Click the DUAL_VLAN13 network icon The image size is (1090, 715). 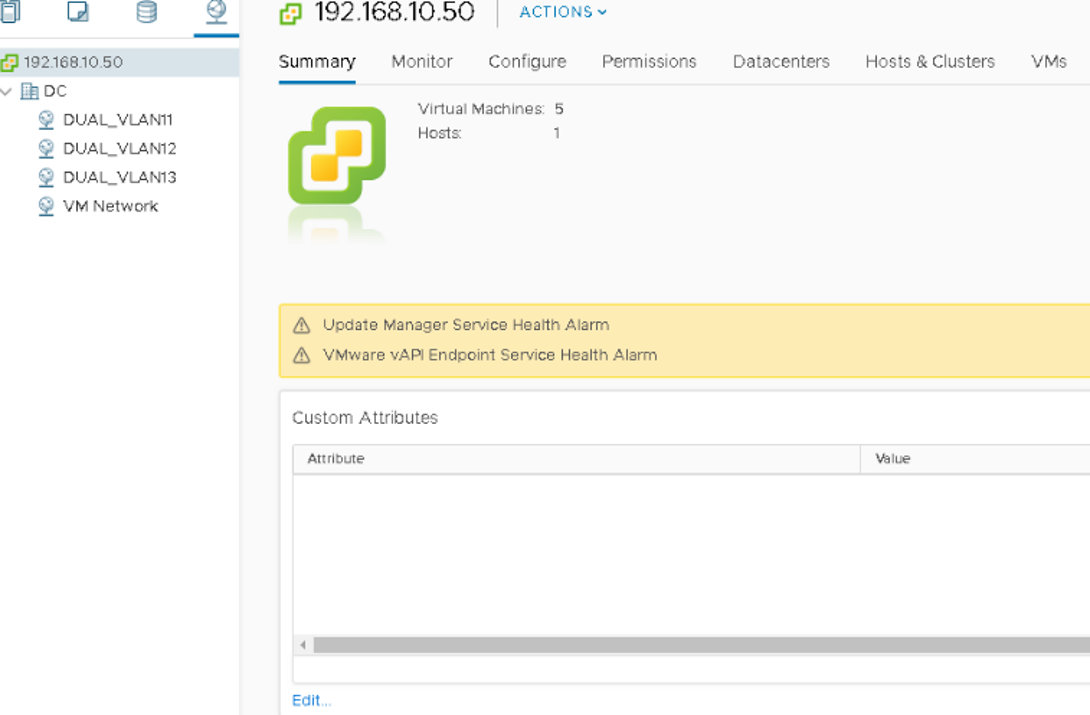click(x=46, y=178)
